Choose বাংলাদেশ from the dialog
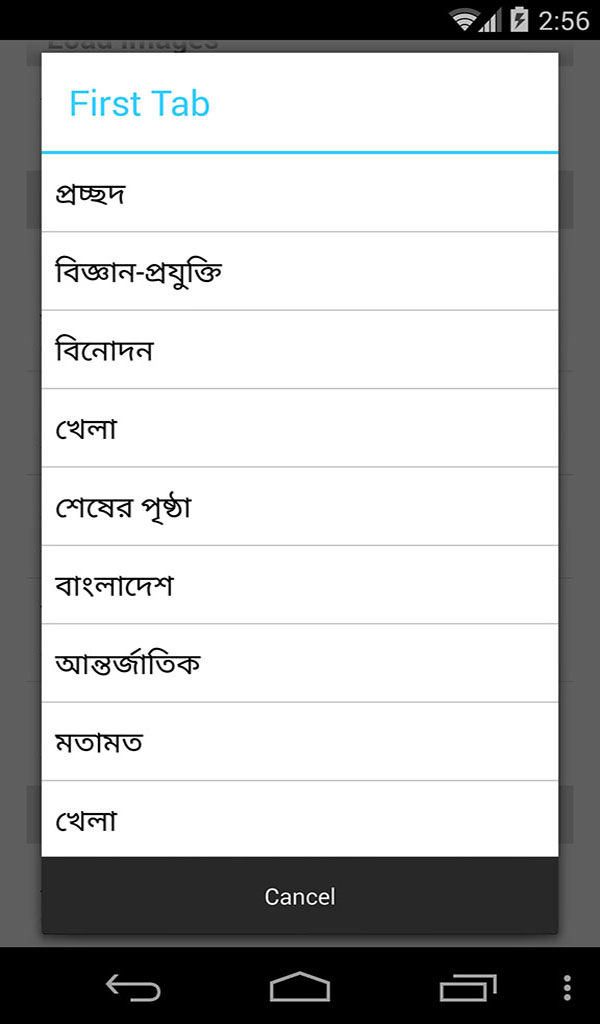This screenshot has width=600, height=1024. [299, 584]
